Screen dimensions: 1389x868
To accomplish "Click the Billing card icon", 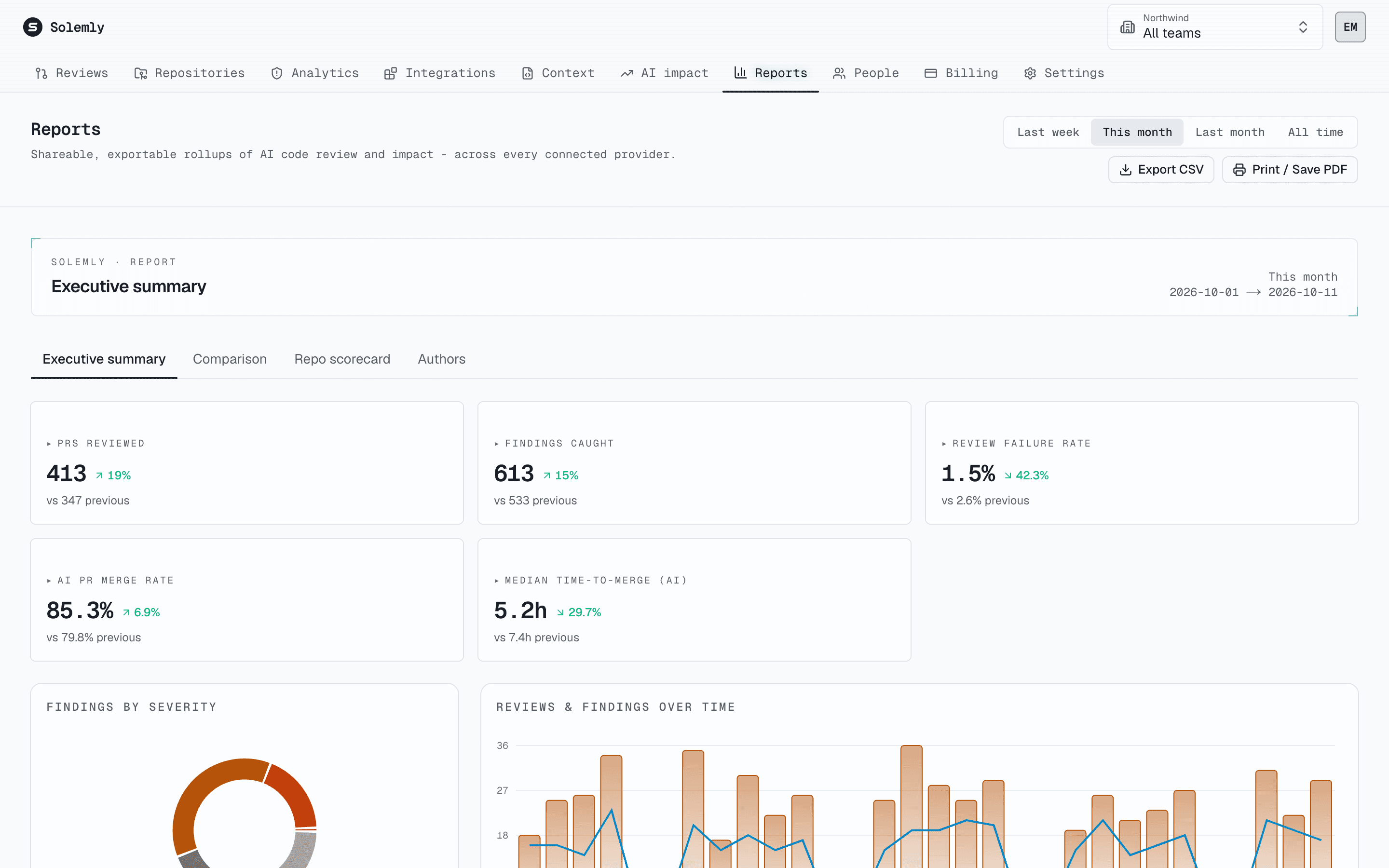I will [931, 73].
